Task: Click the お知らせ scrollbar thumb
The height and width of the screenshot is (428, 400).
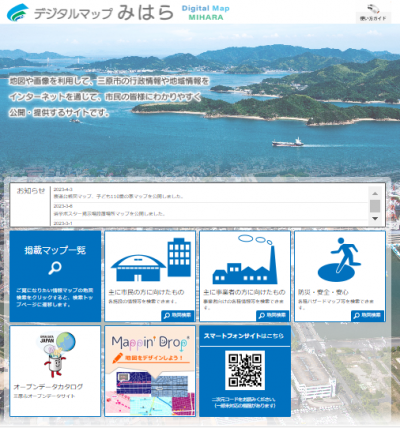Action: coord(375,206)
